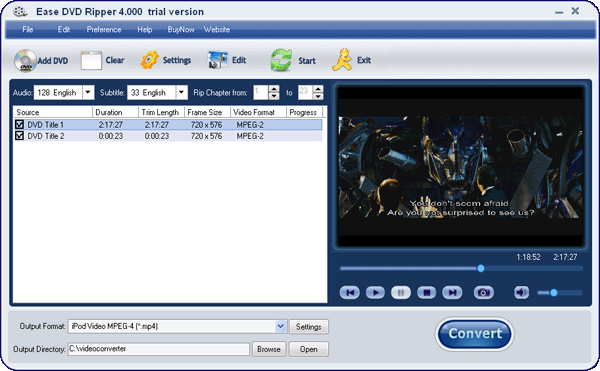This screenshot has height=371, width=600.
Task: Jump to previous chapter in player
Action: point(349,293)
